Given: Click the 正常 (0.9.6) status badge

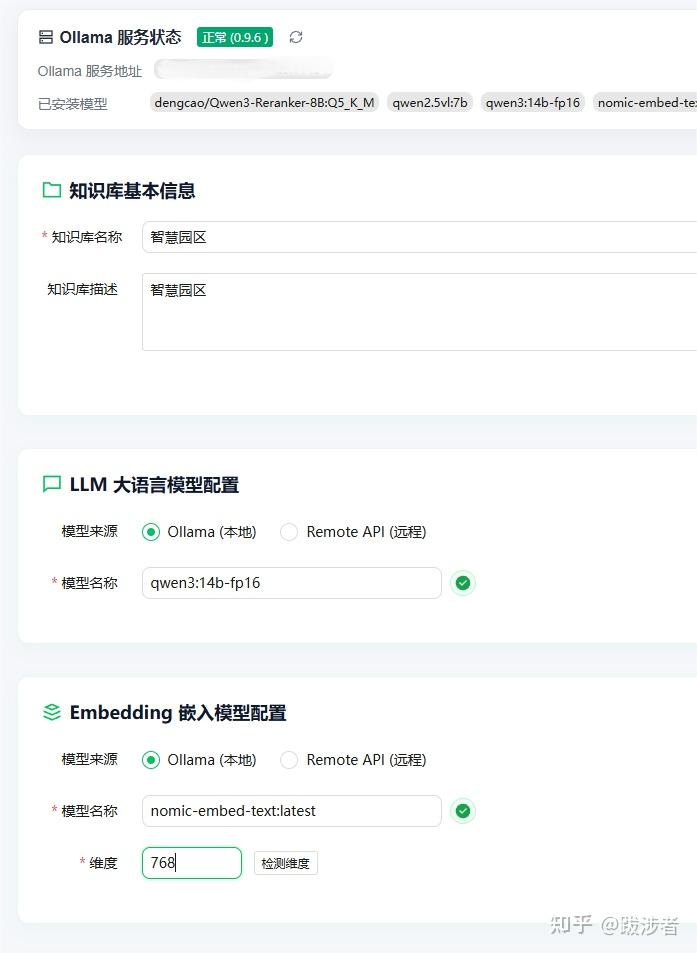Looking at the screenshot, I should [235, 37].
